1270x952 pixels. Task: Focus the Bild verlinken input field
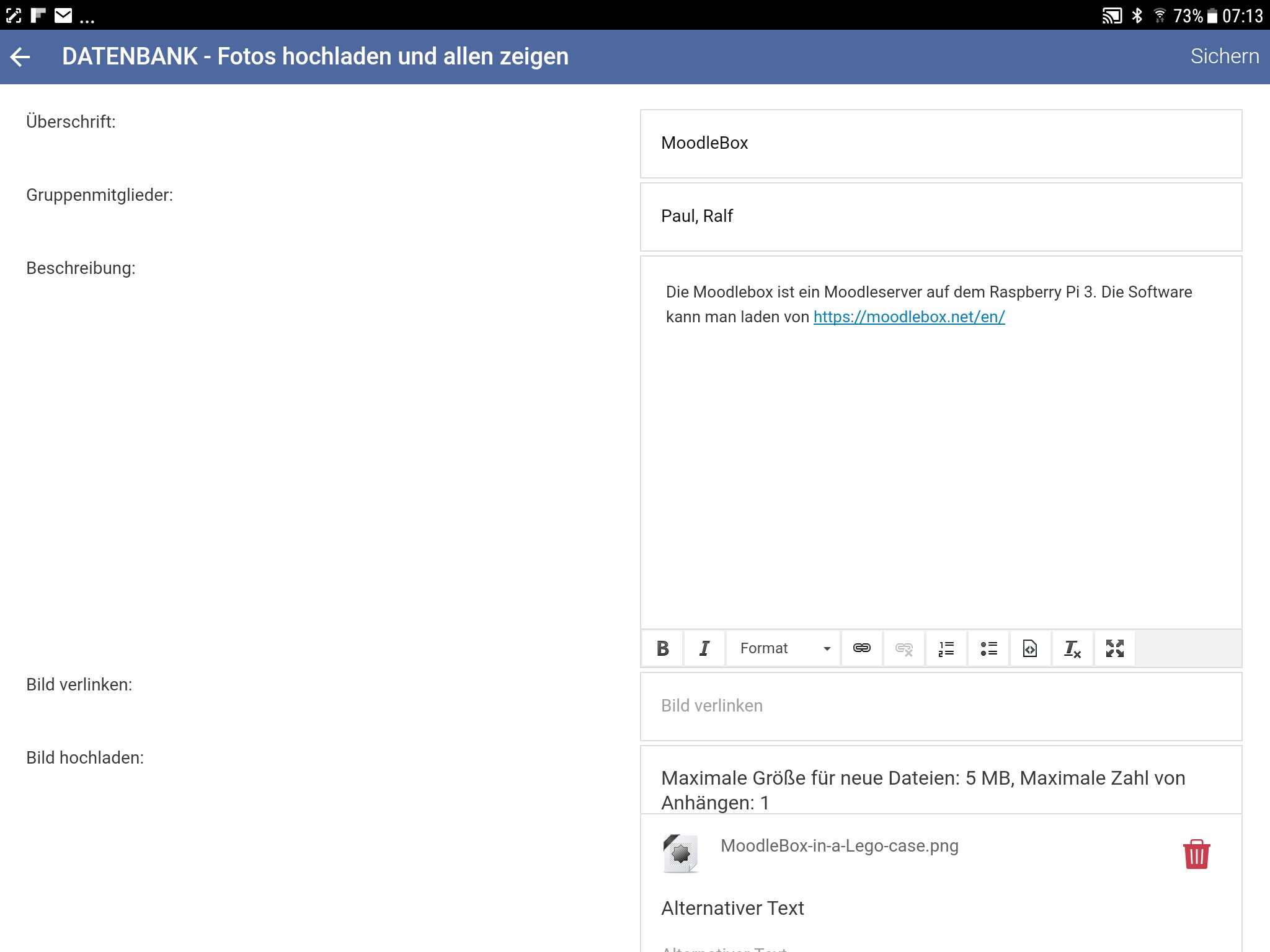(x=941, y=707)
